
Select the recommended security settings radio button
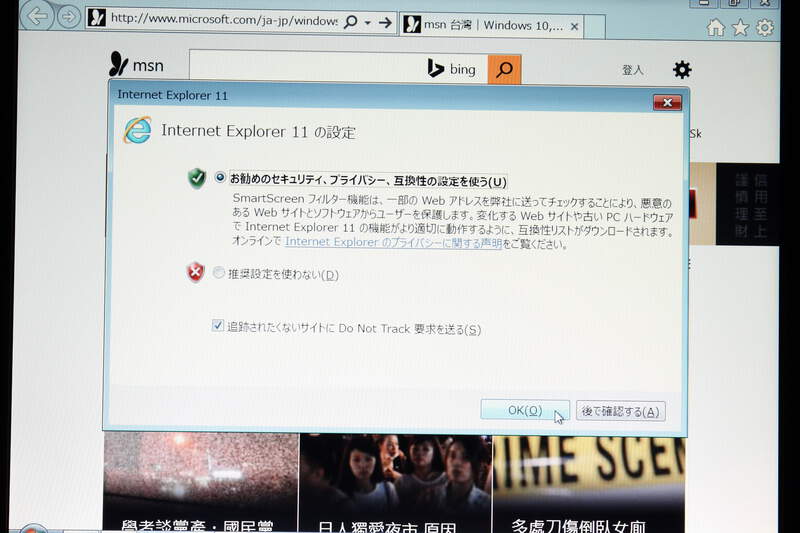[x=220, y=177]
